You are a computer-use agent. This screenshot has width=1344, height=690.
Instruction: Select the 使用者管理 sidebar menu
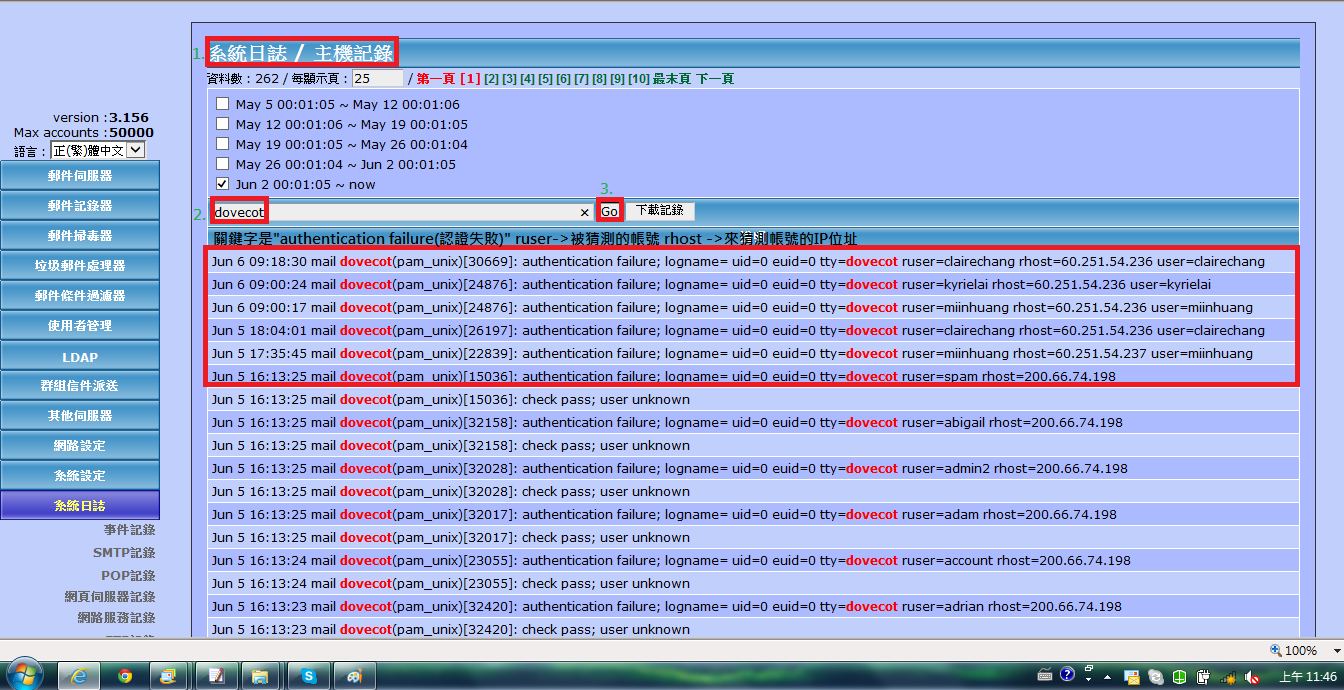pyautogui.click(x=80, y=325)
